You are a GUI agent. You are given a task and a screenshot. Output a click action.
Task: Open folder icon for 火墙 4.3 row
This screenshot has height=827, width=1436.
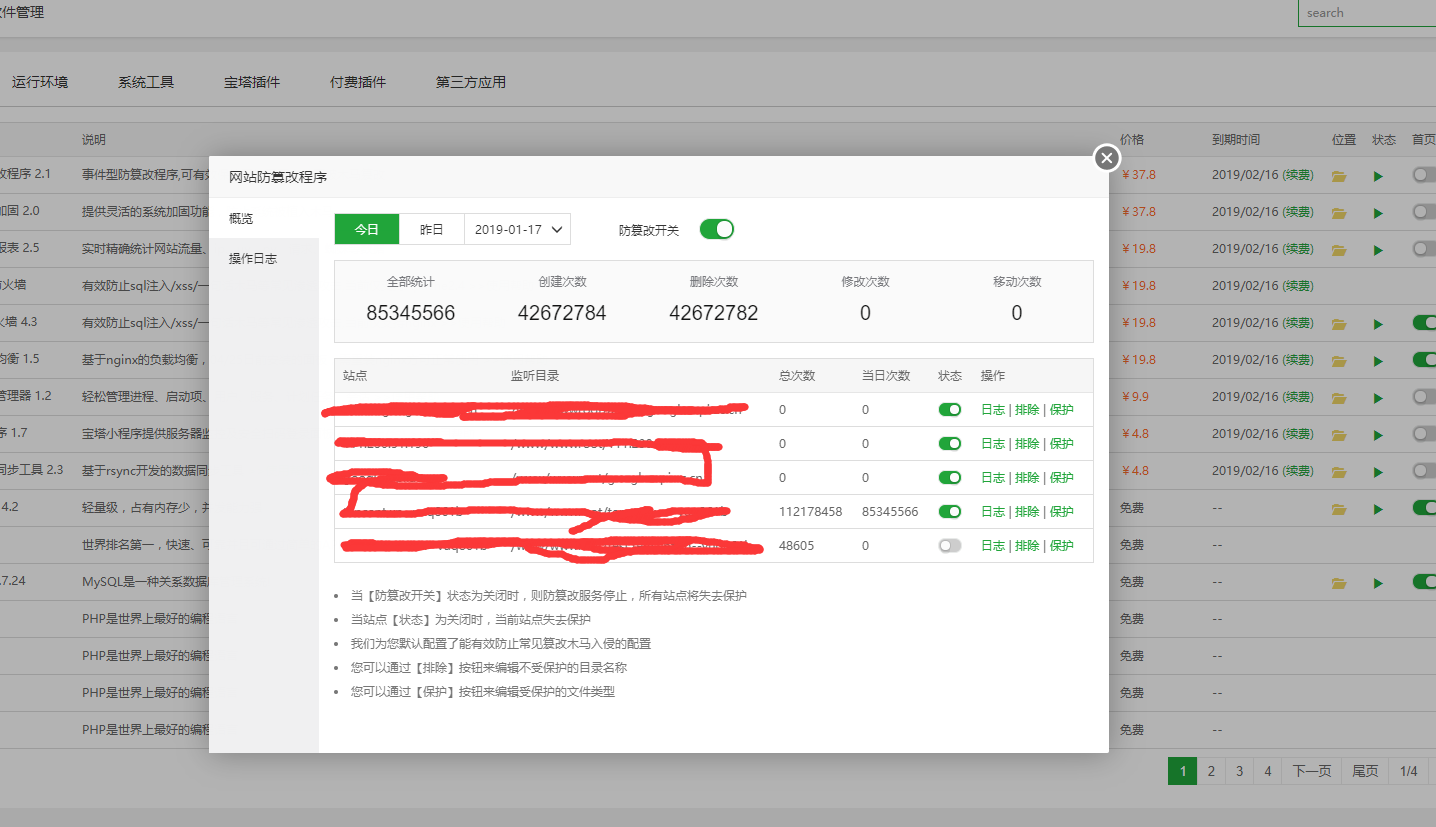tap(1339, 324)
